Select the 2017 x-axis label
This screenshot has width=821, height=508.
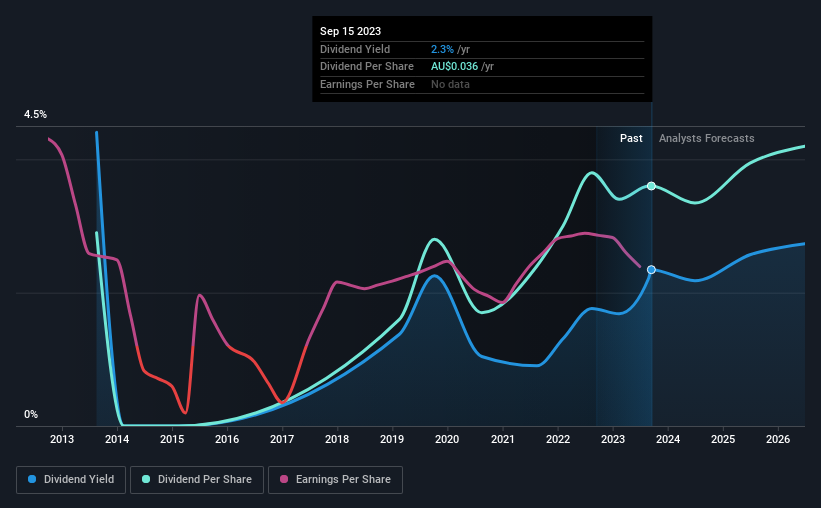tap(282, 439)
